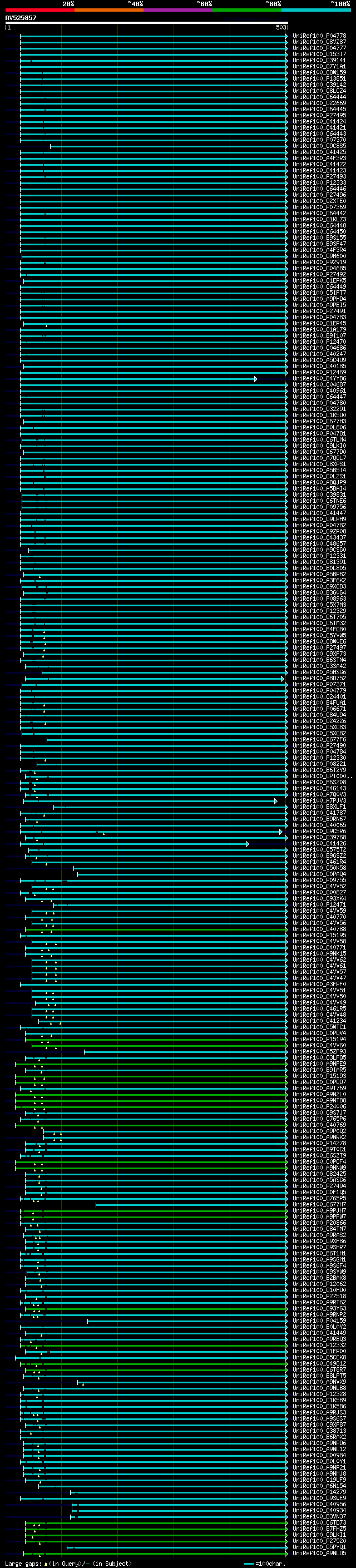356x1568 pixels.
Task: Pick the entry UniRef100_O64444
Action: click(319, 97)
